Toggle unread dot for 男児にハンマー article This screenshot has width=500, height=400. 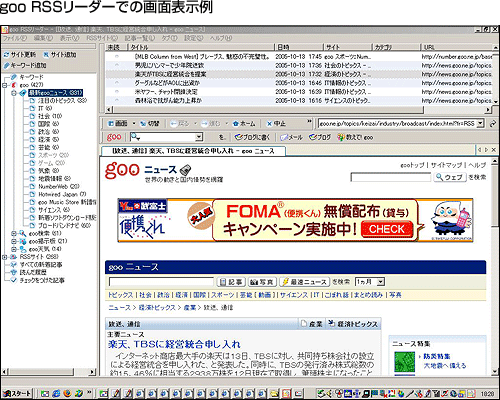117,65
